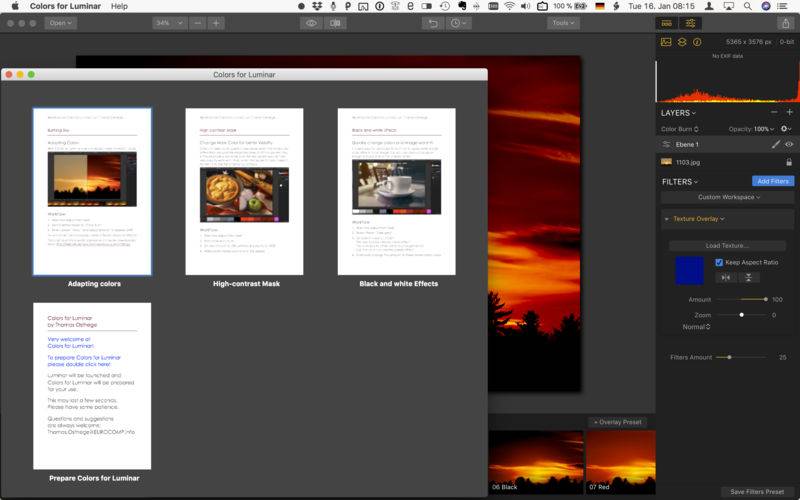Click the menu bar clock Tue 16. Jan 08:15

[x=661, y=6]
